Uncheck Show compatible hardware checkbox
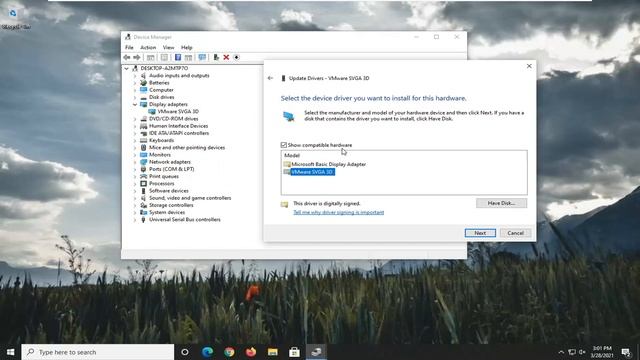Image resolution: width=640 pixels, height=360 pixels. (284, 145)
